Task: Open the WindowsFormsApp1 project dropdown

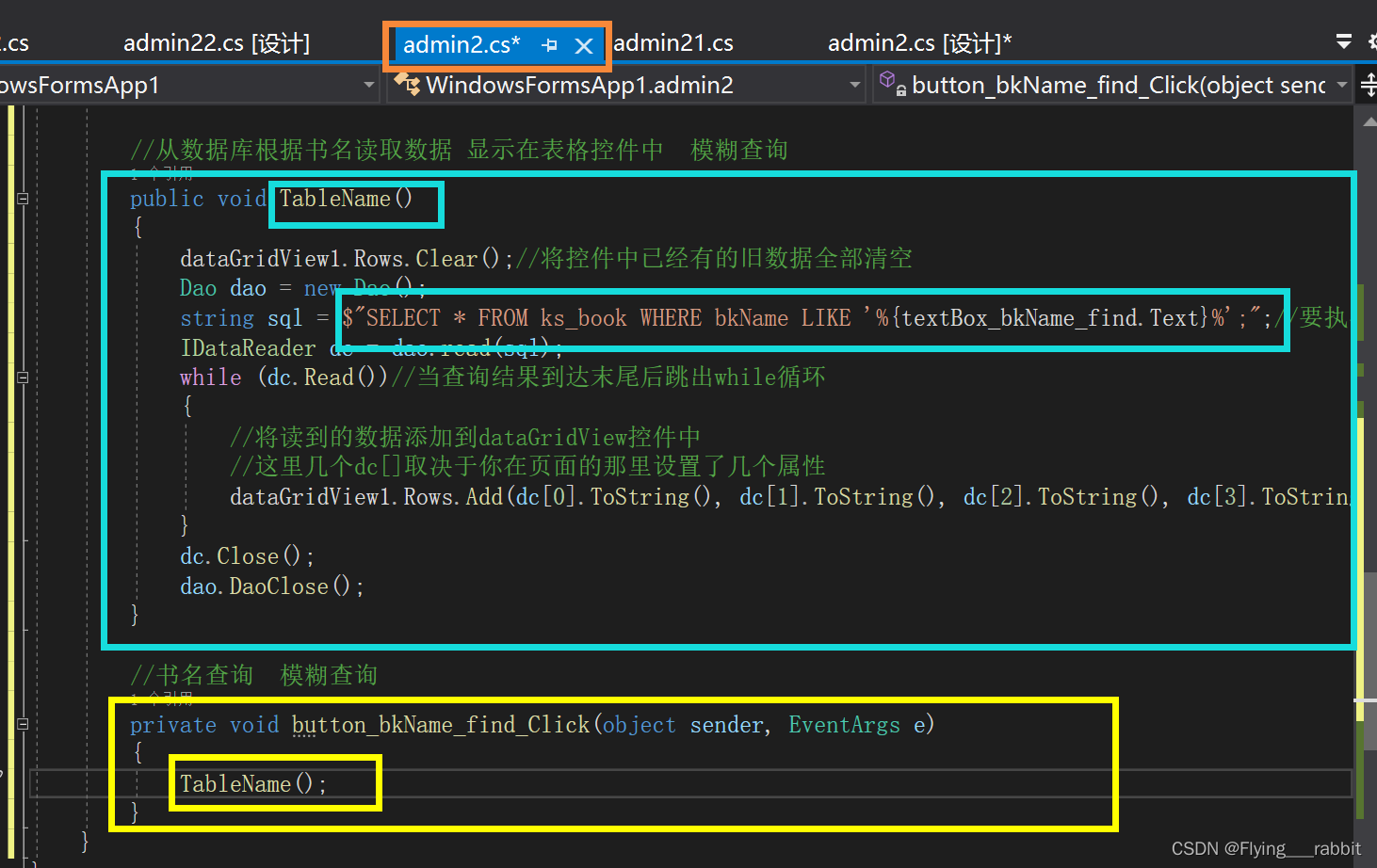Action: pos(369,85)
